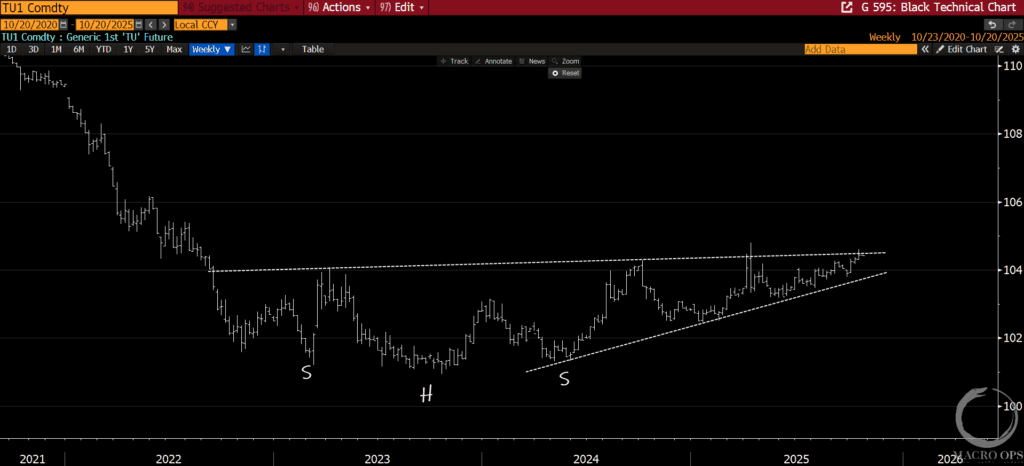Open the Weekly periodicity dropdown
The height and width of the screenshot is (466, 1024).
(212, 49)
